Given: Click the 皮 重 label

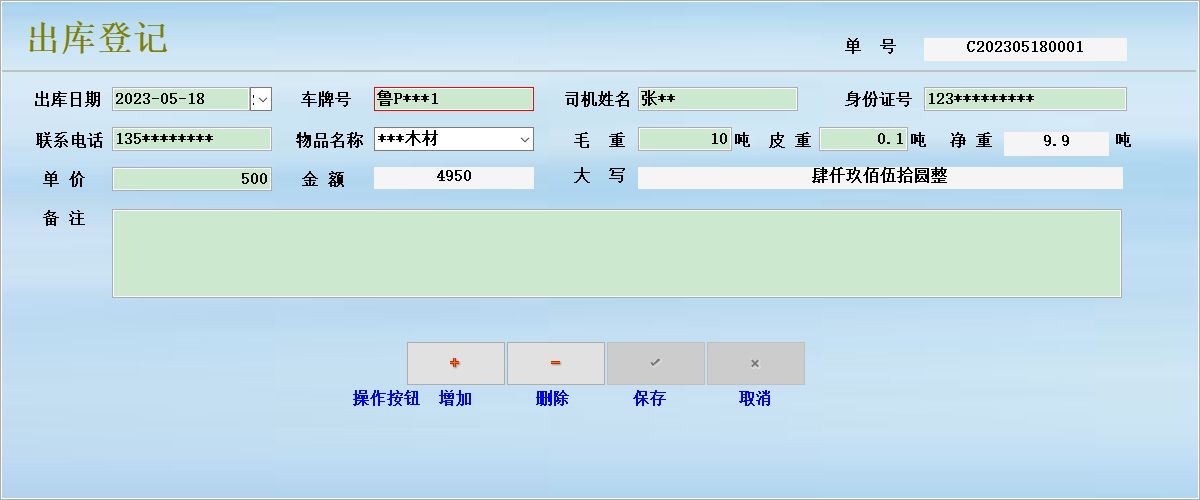Looking at the screenshot, I should point(789,140).
